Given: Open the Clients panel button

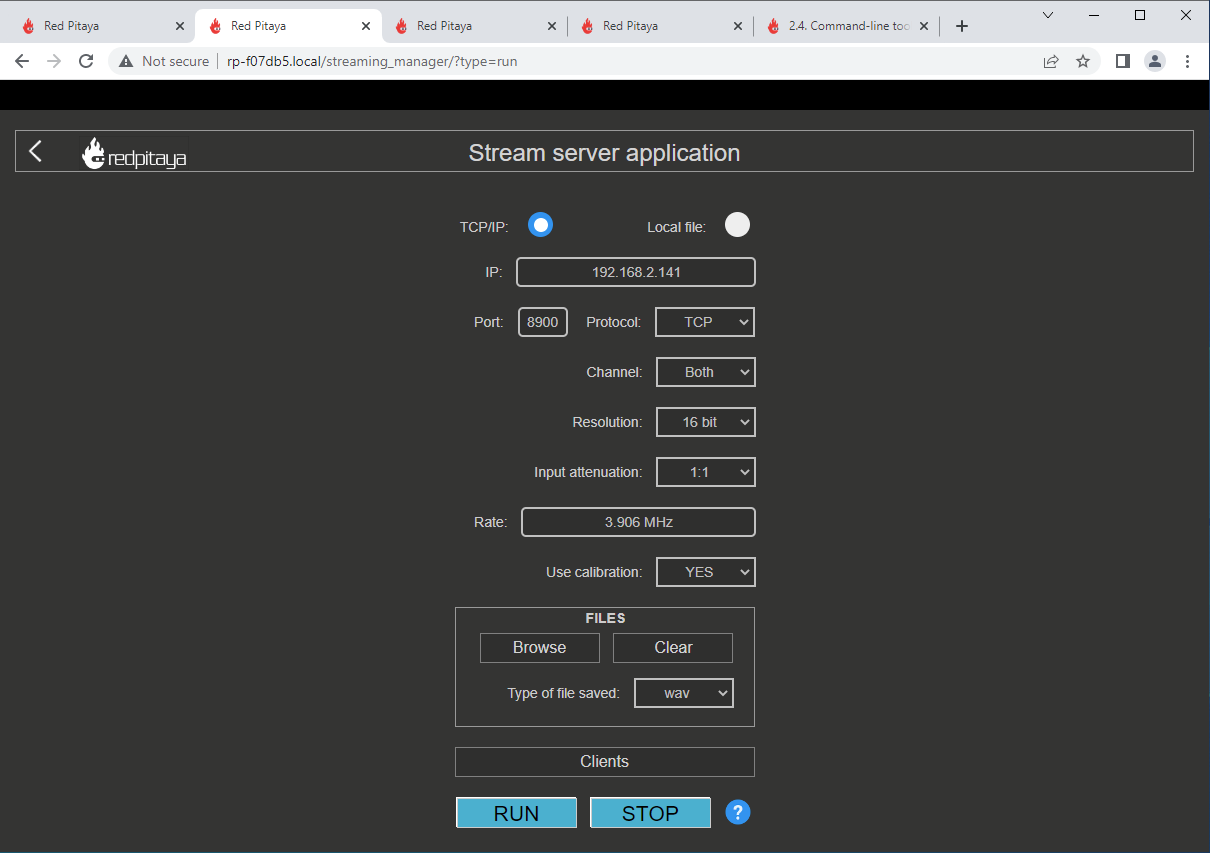Looking at the screenshot, I should [605, 762].
